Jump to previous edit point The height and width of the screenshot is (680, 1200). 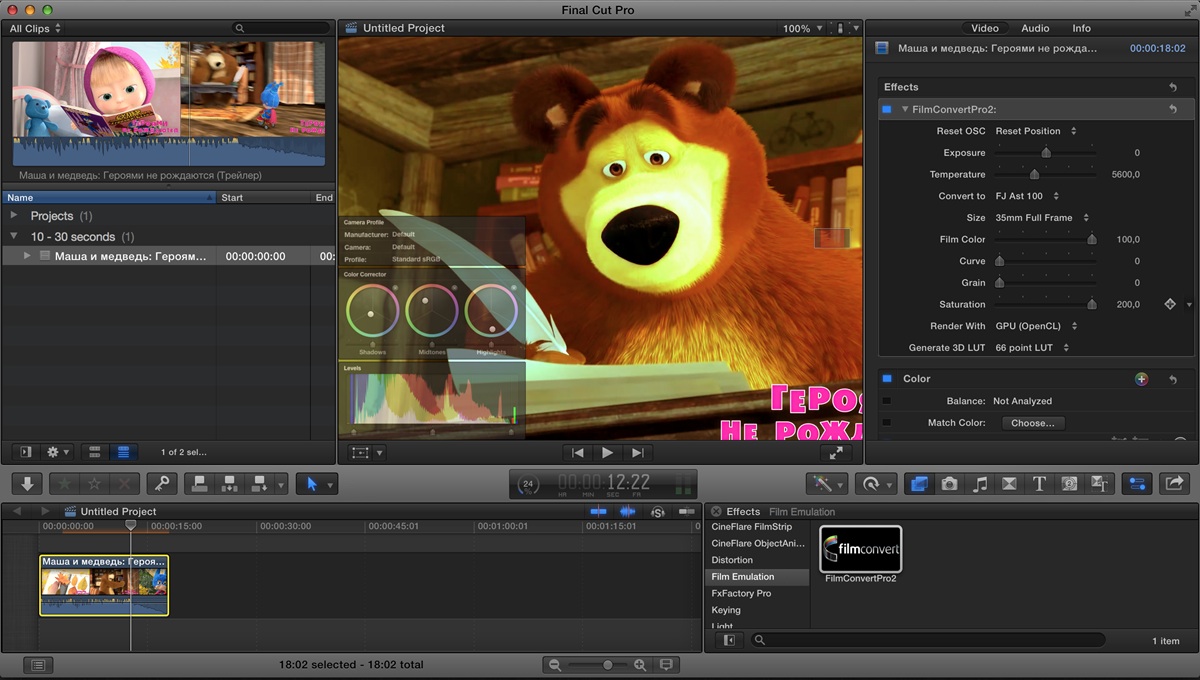[x=577, y=453]
